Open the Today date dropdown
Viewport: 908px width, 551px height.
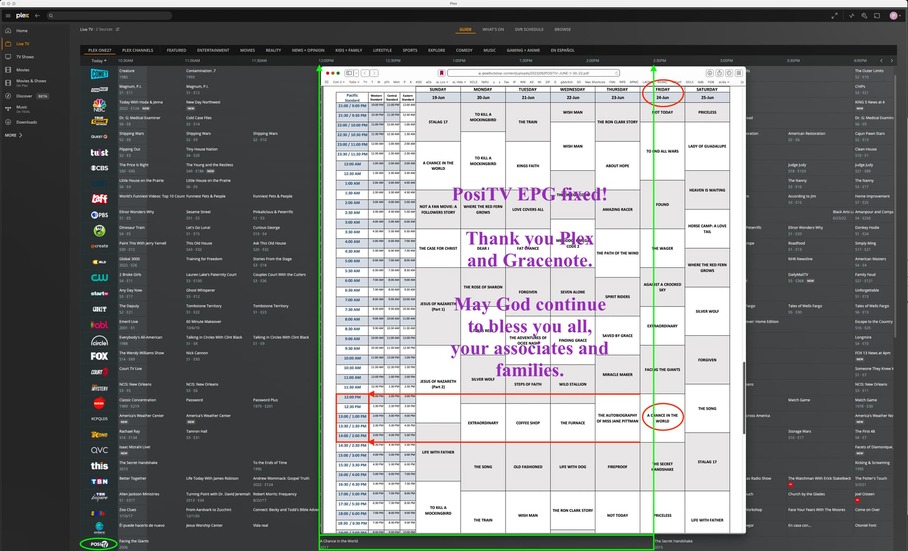(98, 61)
